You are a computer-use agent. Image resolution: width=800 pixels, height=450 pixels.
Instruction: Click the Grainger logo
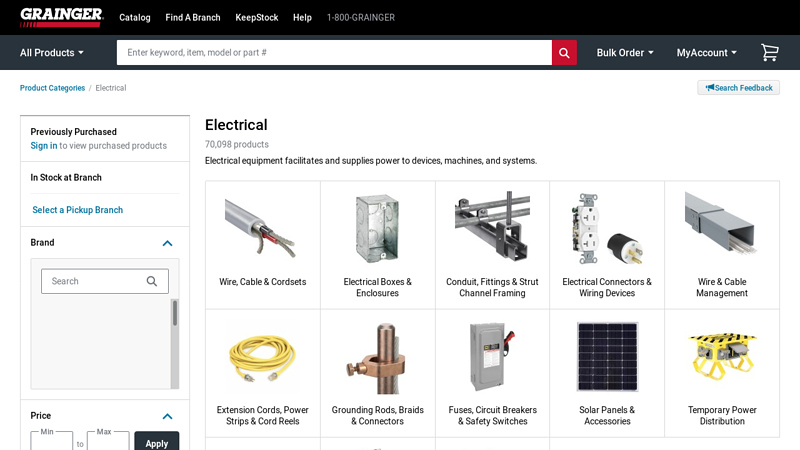[61, 17]
